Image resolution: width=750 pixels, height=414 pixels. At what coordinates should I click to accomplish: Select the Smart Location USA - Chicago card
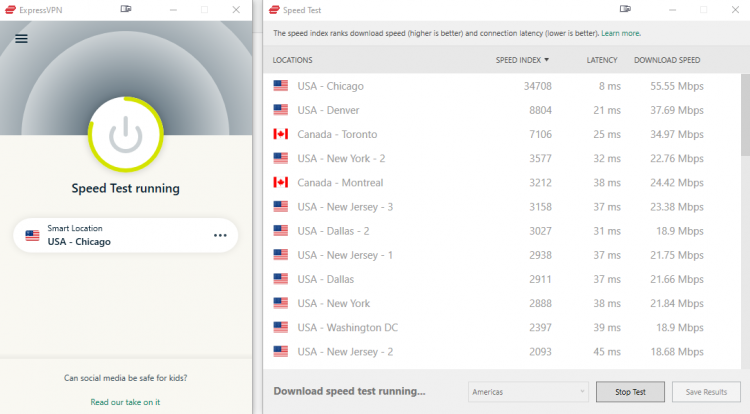[x=126, y=235]
